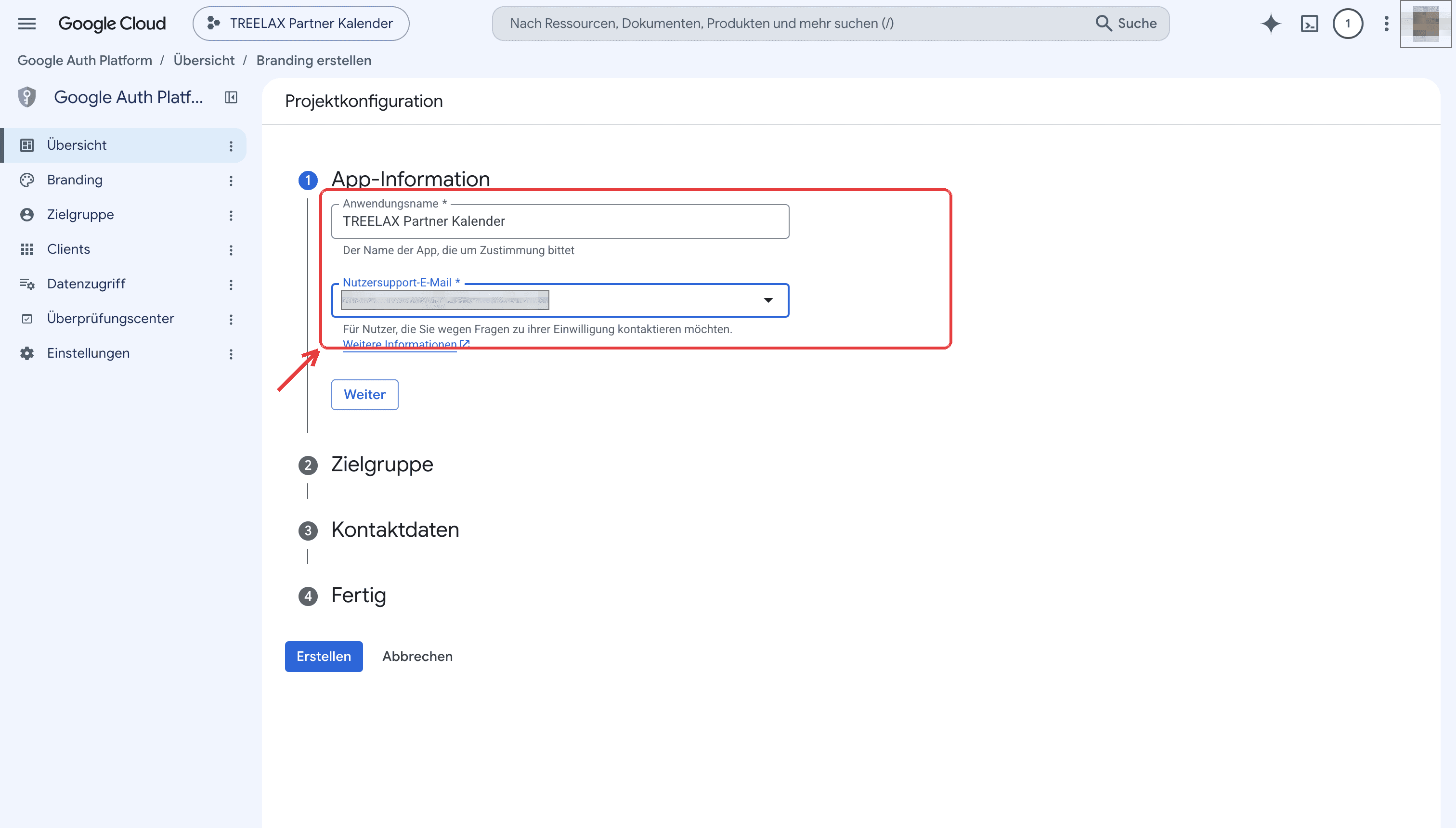The width and height of the screenshot is (1456, 828).
Task: Open more options for Datenzugriff
Action: pyautogui.click(x=231, y=285)
